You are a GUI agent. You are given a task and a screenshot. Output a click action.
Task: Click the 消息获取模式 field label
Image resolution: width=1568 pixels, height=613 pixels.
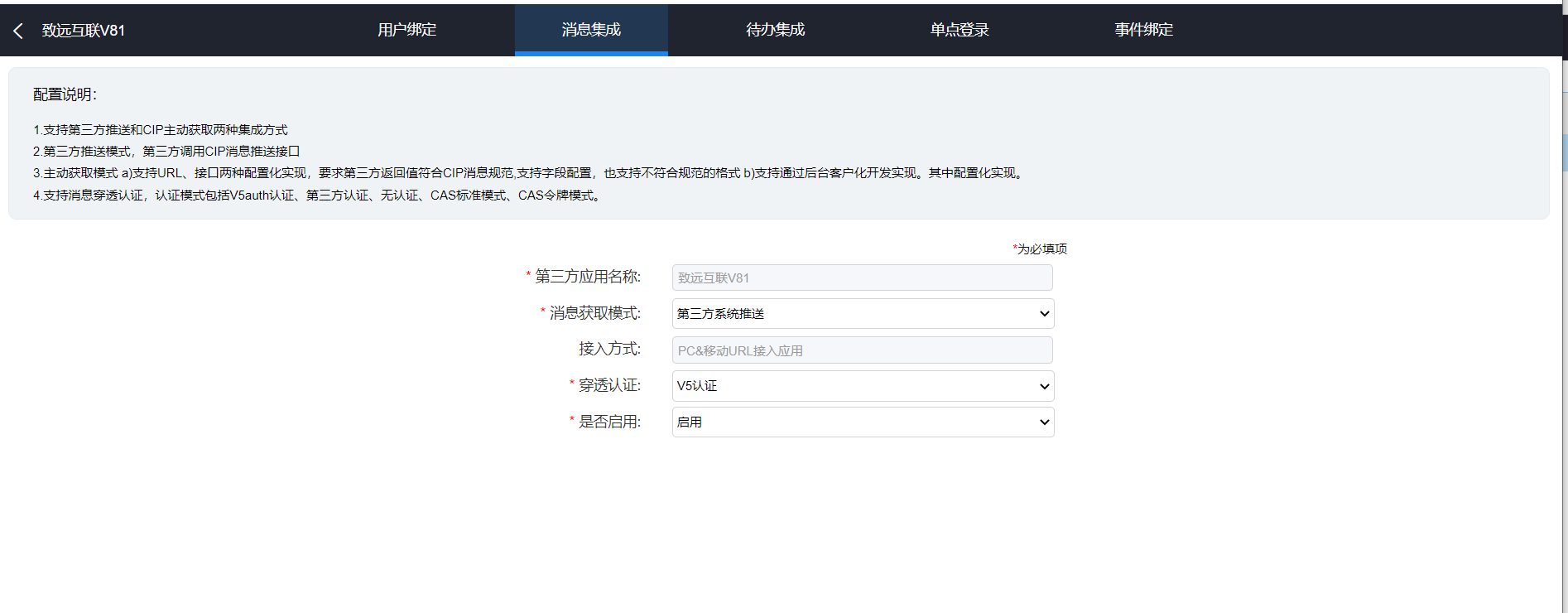(x=594, y=313)
